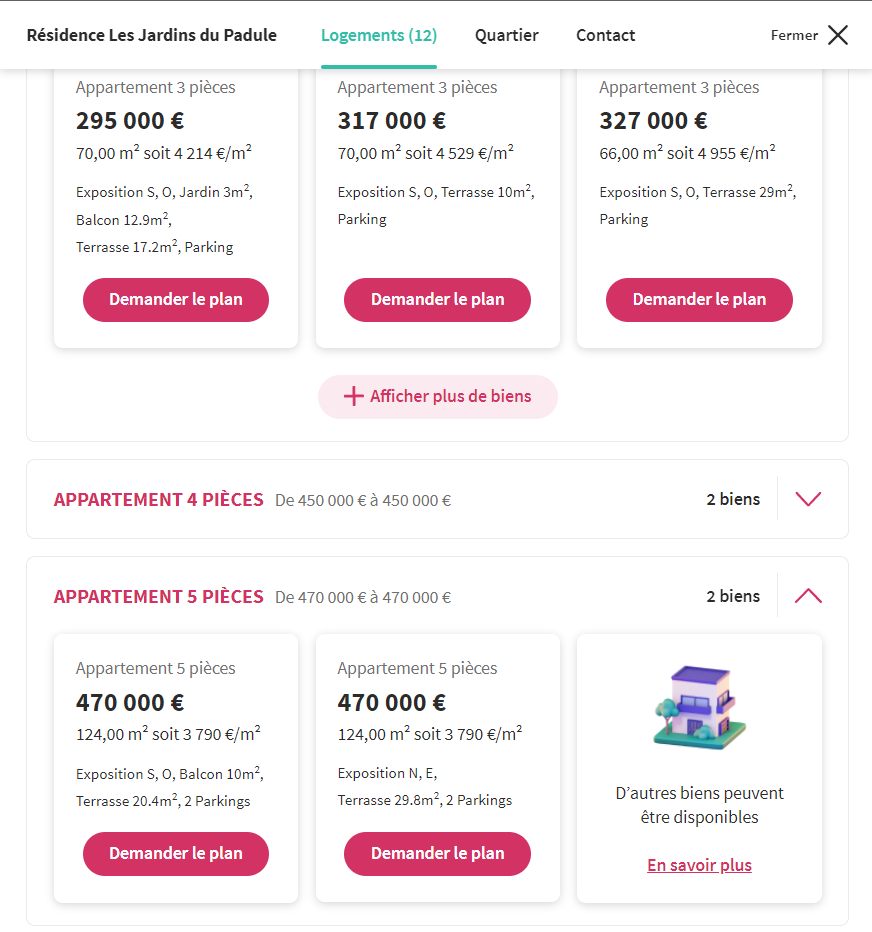The width and height of the screenshot is (872, 932).
Task: Show more listings with Afficher plus de biens
Action: [438, 397]
